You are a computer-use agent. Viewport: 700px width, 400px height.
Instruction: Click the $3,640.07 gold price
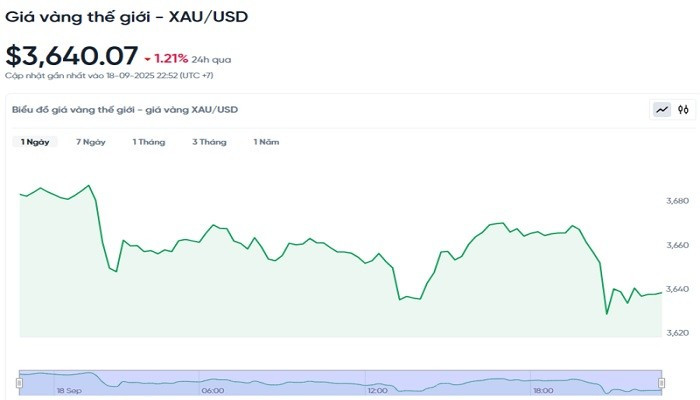(x=71, y=56)
